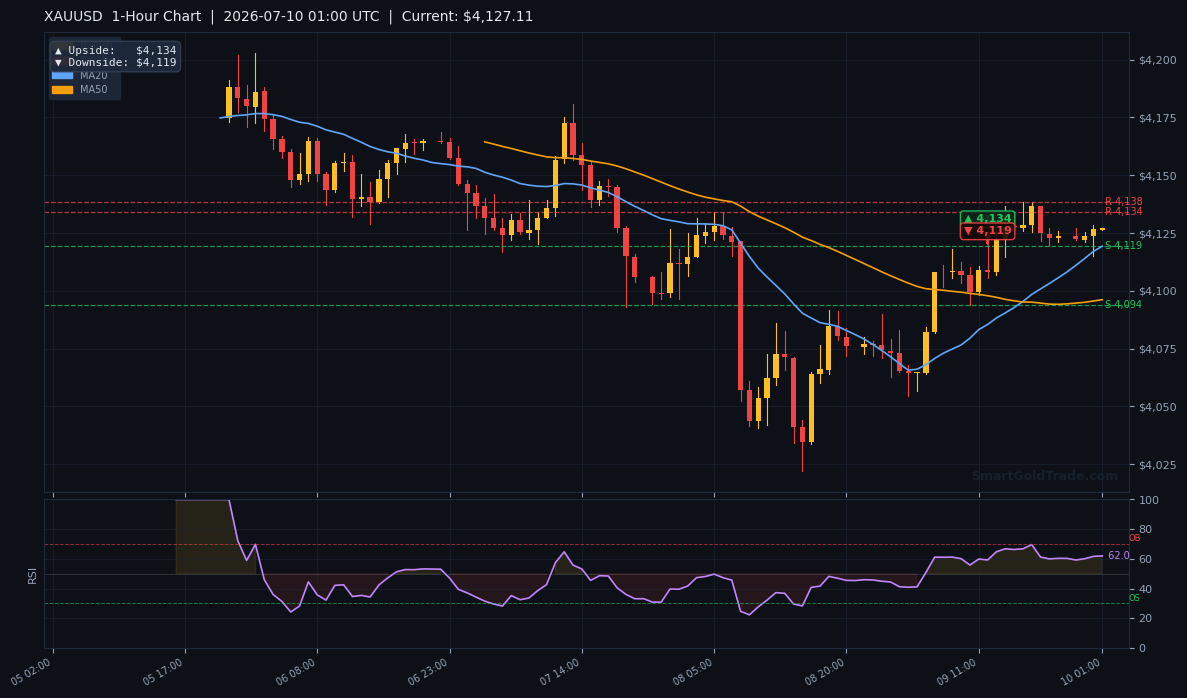The image size is (1187, 698).
Task: Click the XAUUSD 1-Hour Chart title
Action: coord(123,17)
